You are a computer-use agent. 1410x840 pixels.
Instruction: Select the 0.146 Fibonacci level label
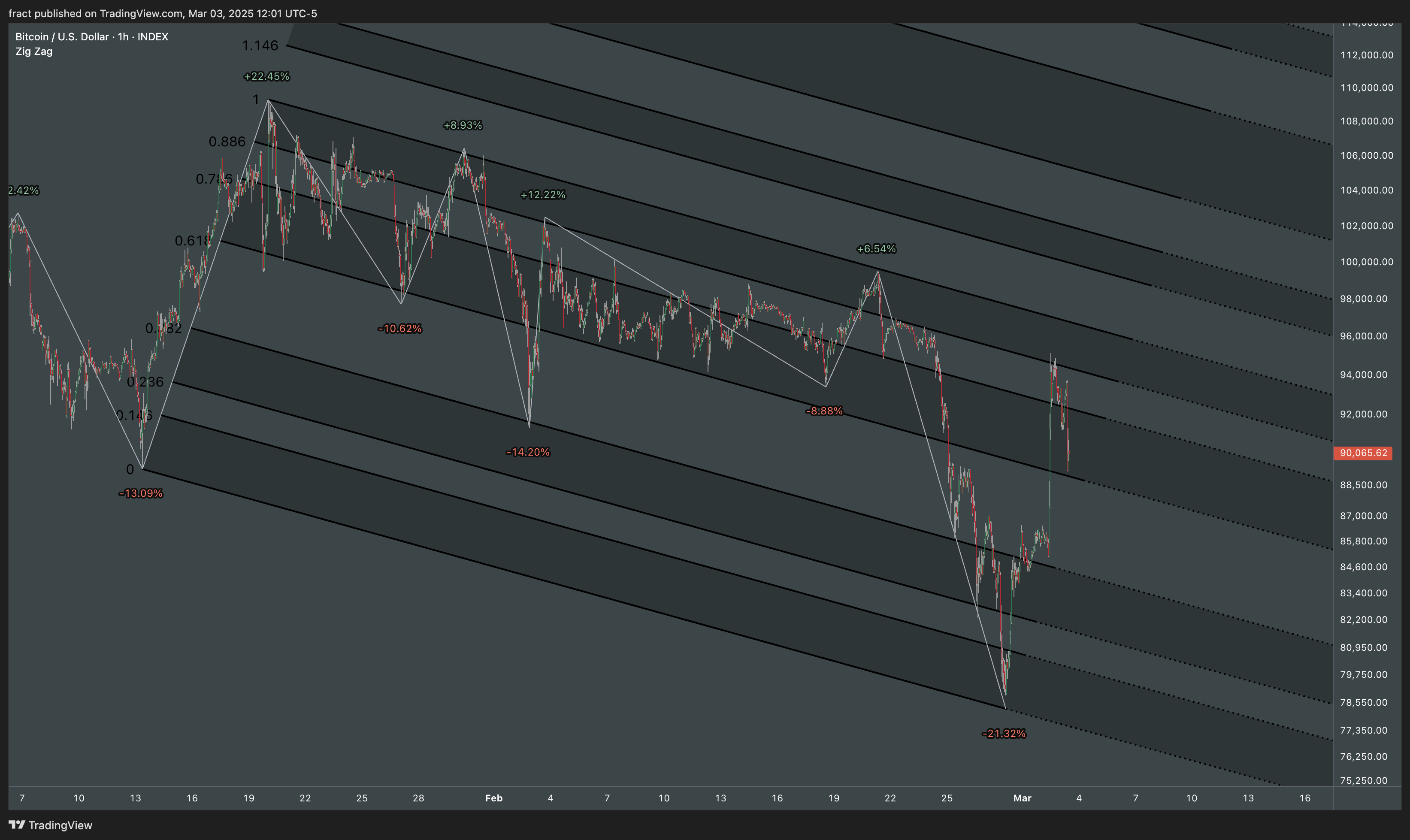pos(134,415)
